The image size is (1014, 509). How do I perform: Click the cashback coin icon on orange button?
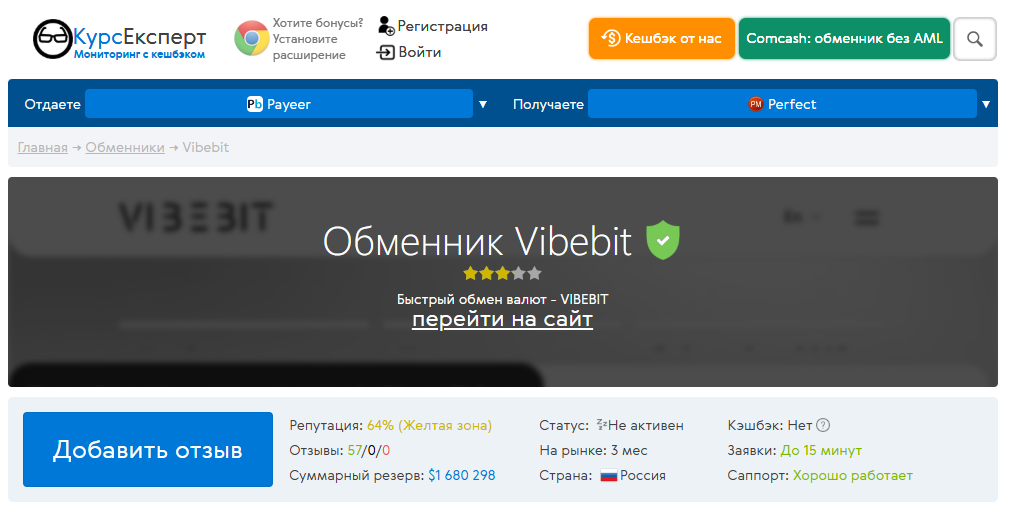[x=610, y=38]
